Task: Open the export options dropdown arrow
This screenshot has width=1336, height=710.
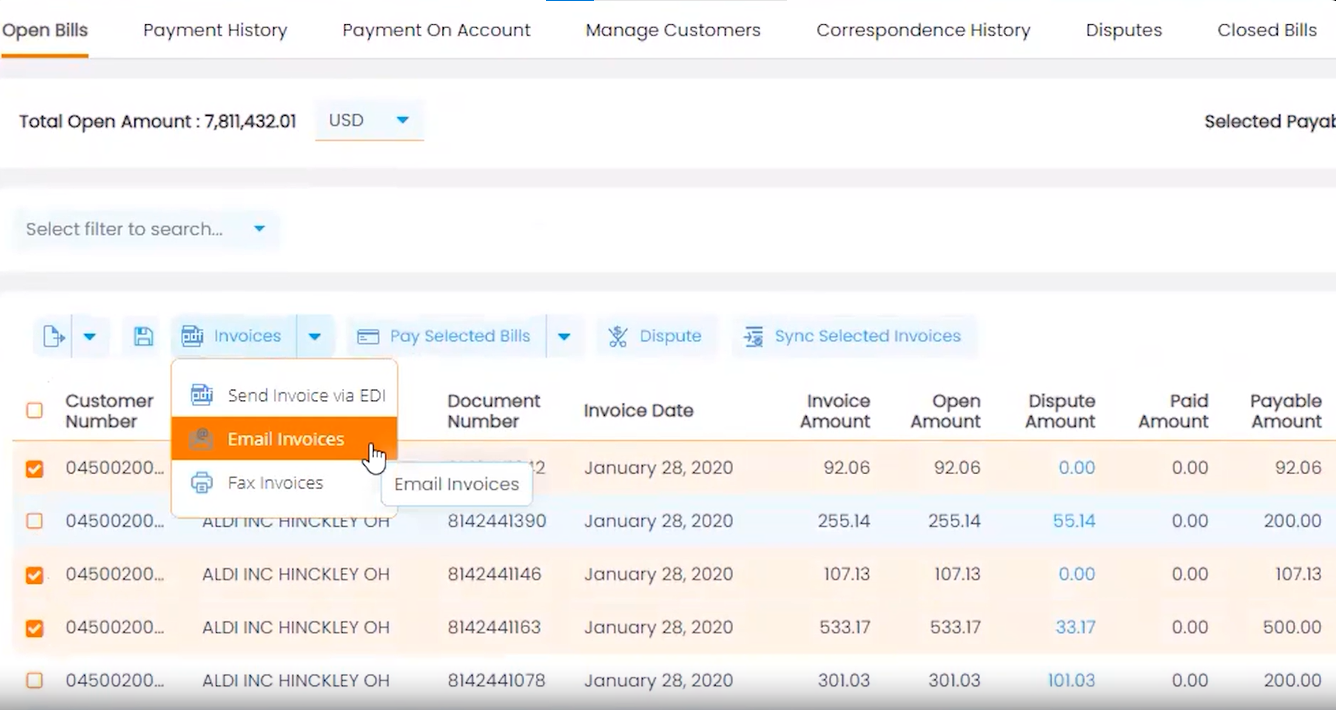Action: (x=90, y=337)
